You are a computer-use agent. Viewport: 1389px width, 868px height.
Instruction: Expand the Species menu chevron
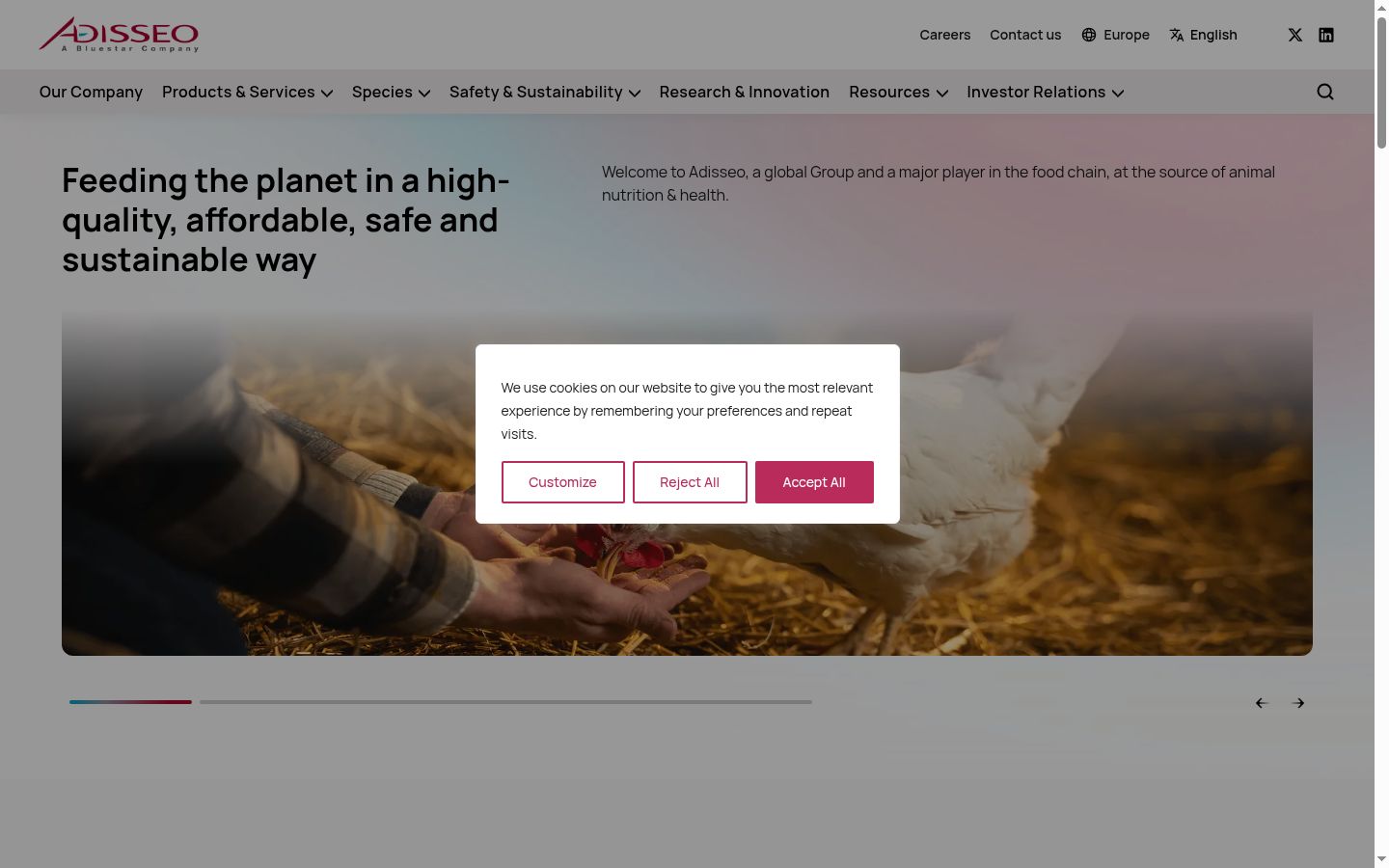424,93
